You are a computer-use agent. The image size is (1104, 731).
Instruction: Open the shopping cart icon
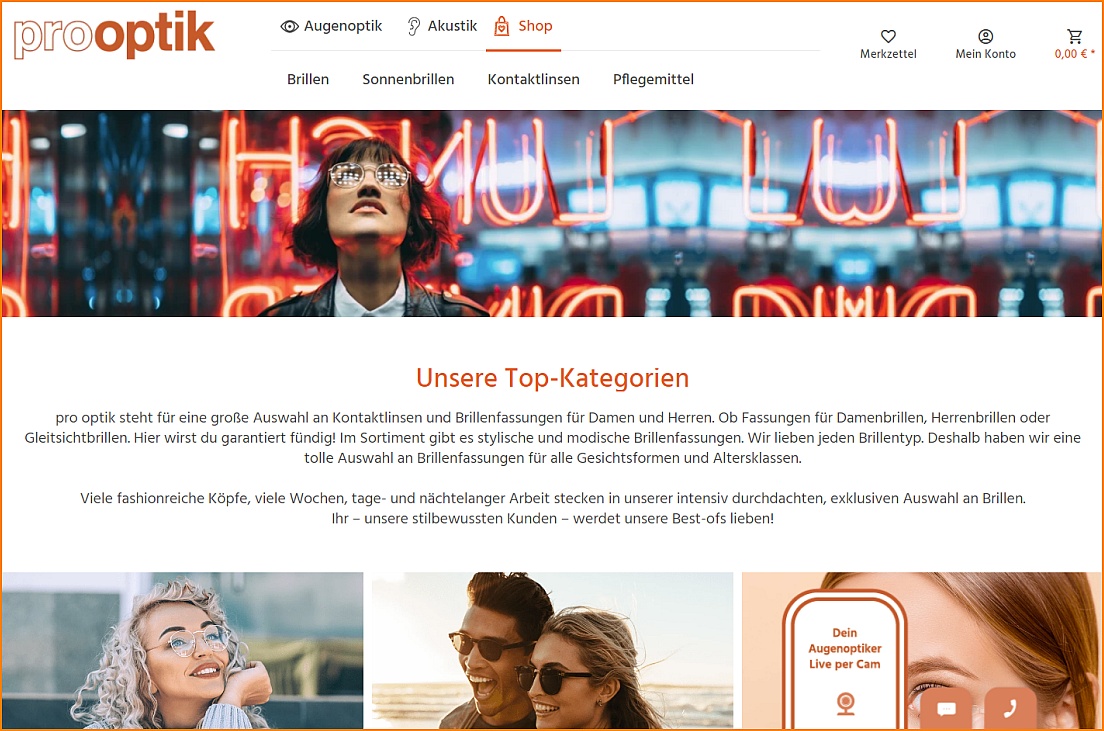1074,36
